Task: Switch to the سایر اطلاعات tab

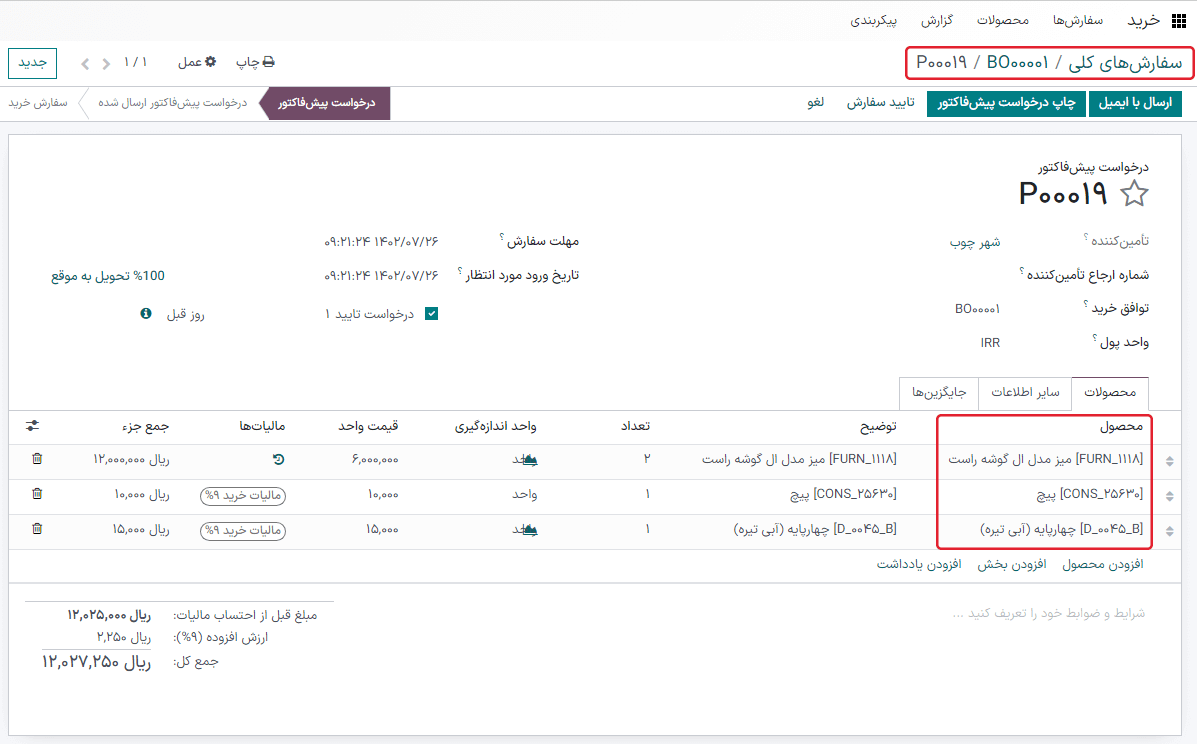Action: (x=1025, y=393)
